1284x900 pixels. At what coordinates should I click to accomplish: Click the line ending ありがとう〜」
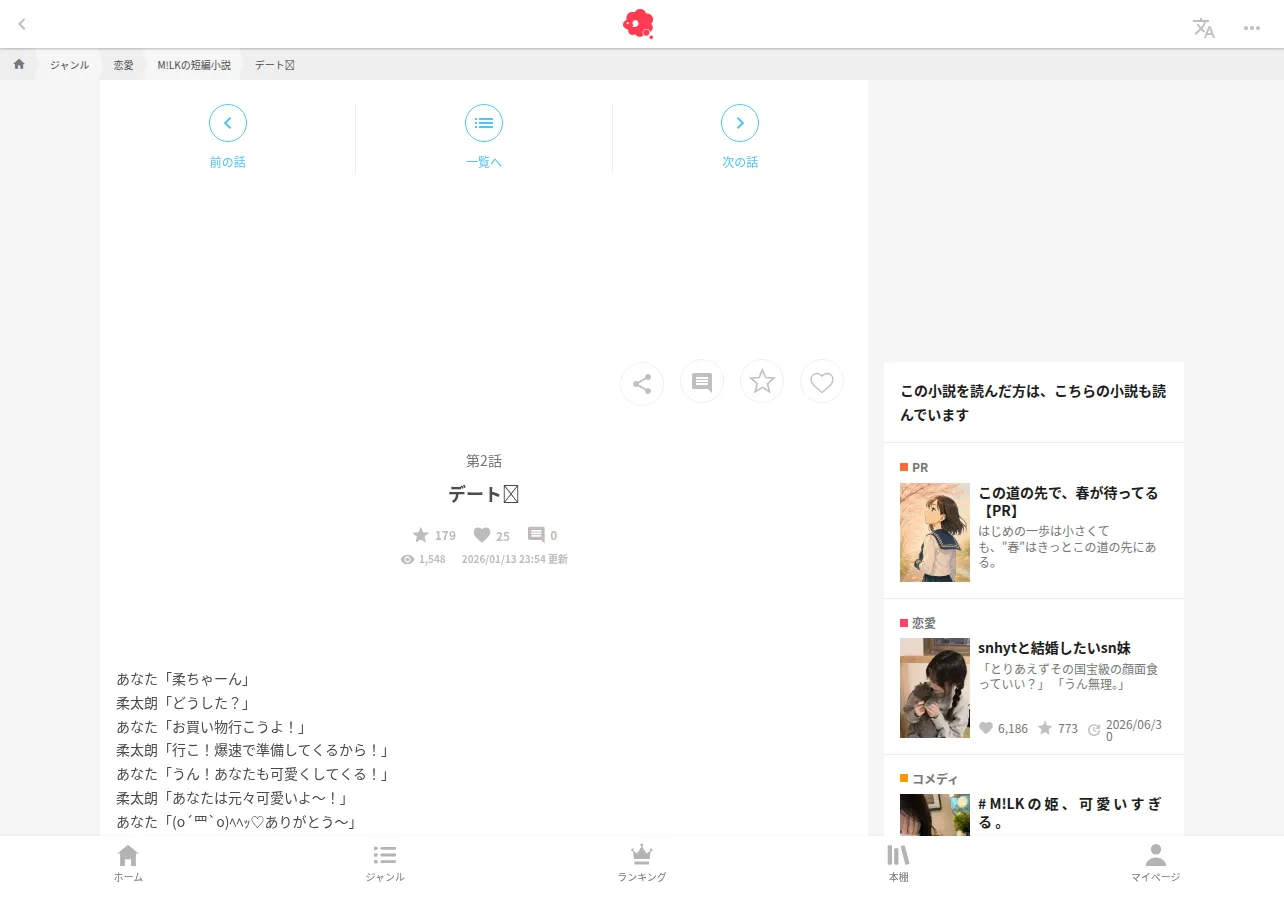[237, 823]
